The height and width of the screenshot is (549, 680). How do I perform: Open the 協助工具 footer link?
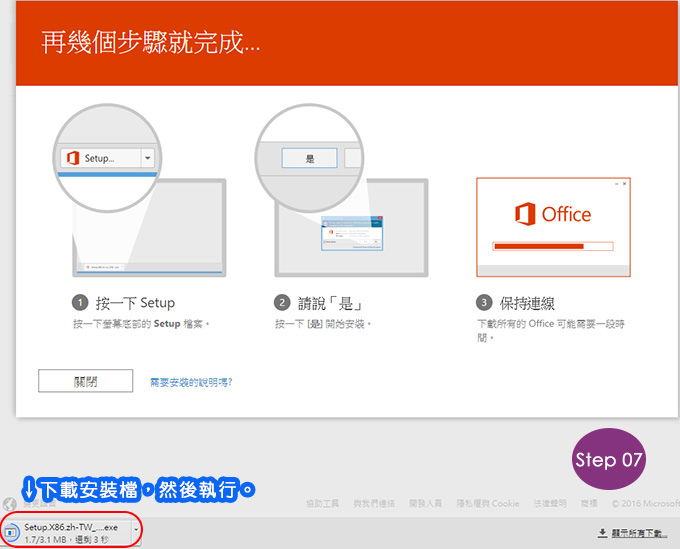322,503
